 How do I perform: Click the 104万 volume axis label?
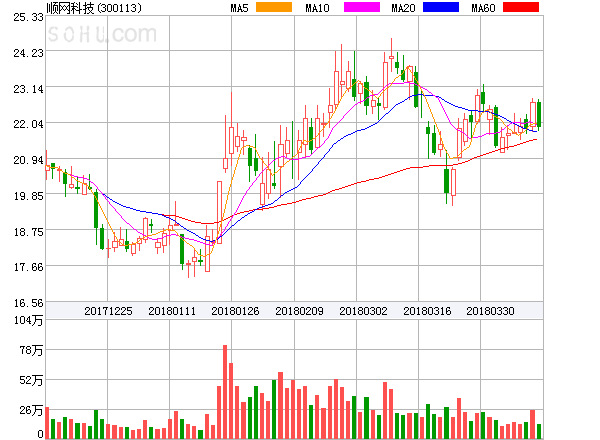[28, 320]
